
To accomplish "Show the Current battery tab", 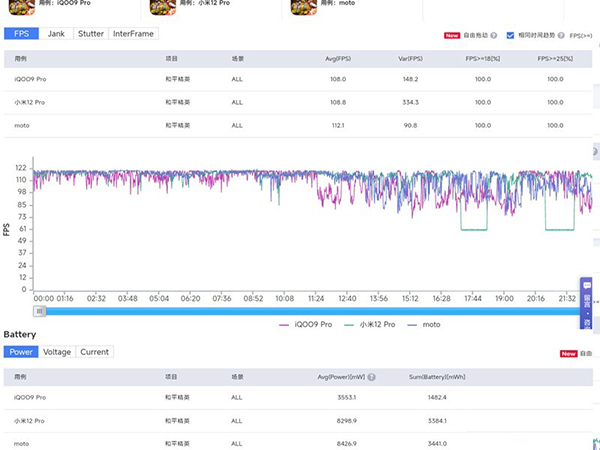I will [94, 352].
